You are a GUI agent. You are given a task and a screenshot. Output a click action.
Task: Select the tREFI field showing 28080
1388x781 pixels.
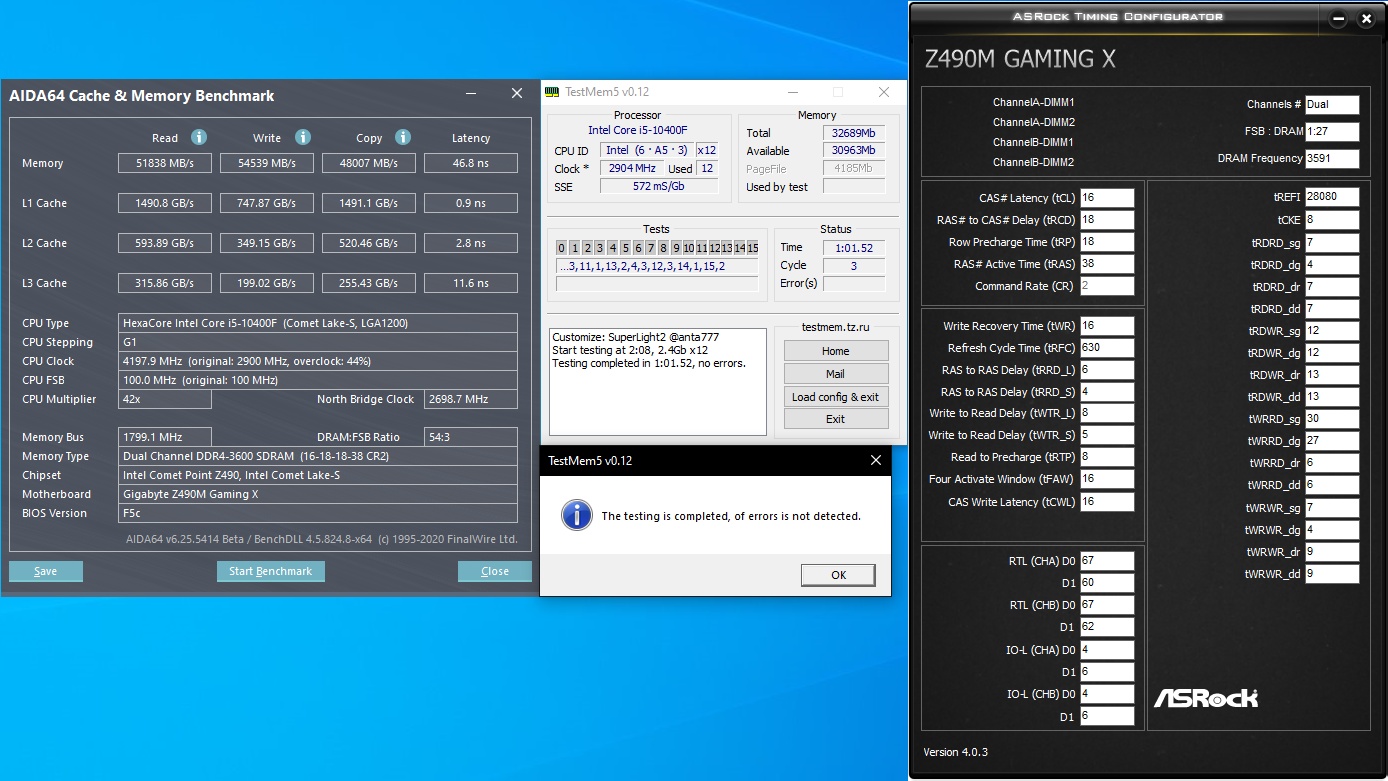pyautogui.click(x=1332, y=198)
